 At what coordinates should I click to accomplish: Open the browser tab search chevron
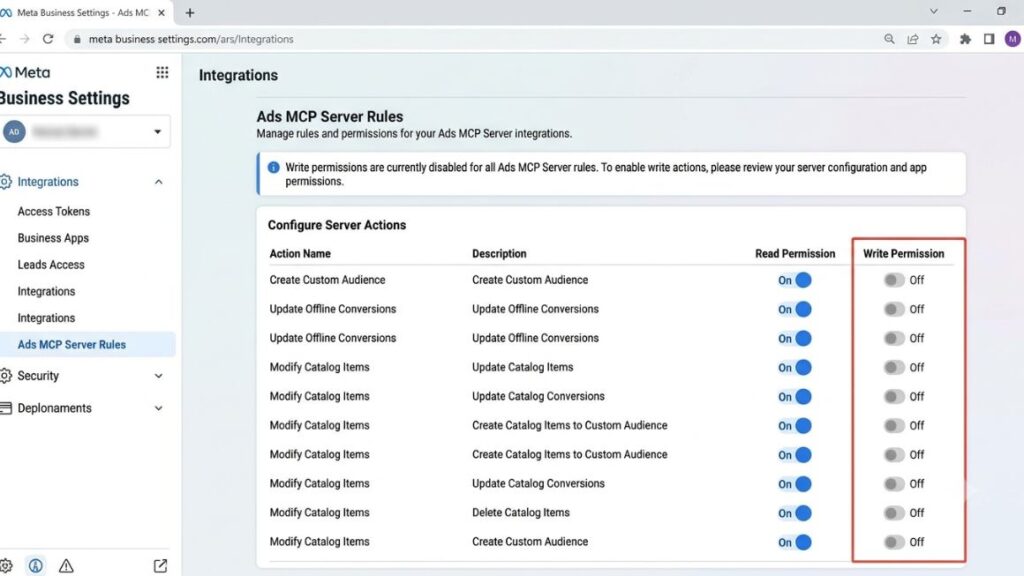point(934,12)
